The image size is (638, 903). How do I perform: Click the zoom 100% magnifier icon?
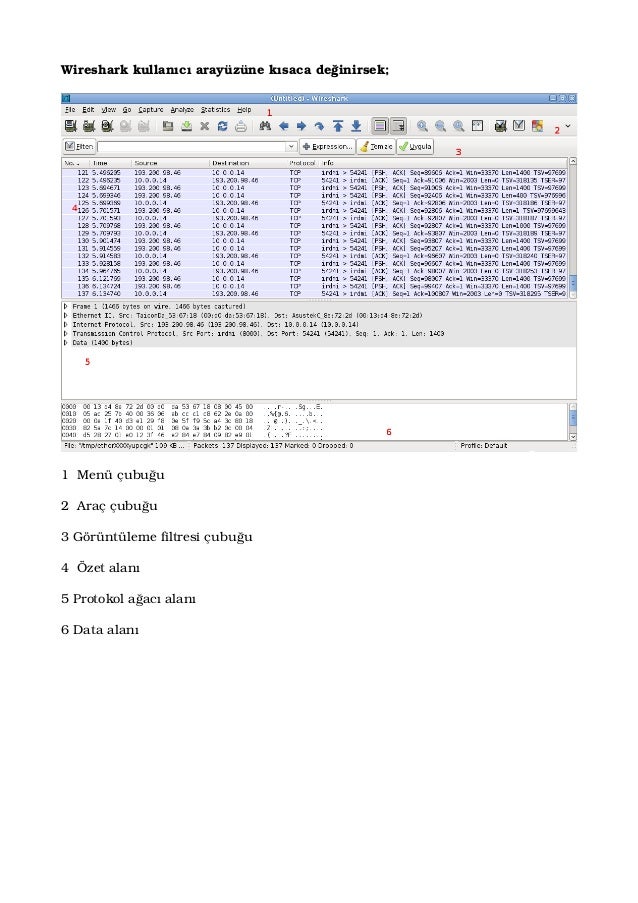pos(458,126)
